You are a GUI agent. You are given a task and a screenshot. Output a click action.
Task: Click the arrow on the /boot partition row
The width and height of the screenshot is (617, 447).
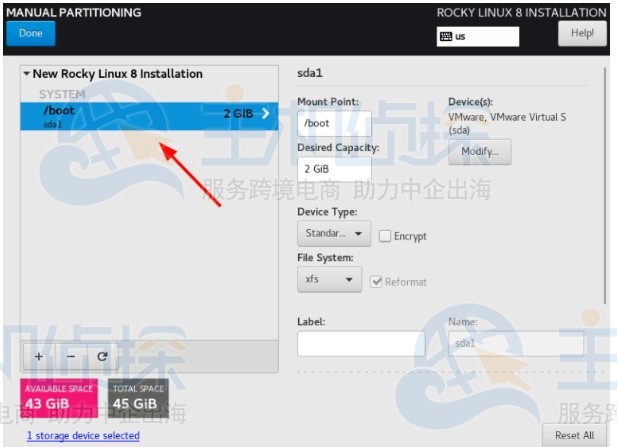tap(265, 114)
